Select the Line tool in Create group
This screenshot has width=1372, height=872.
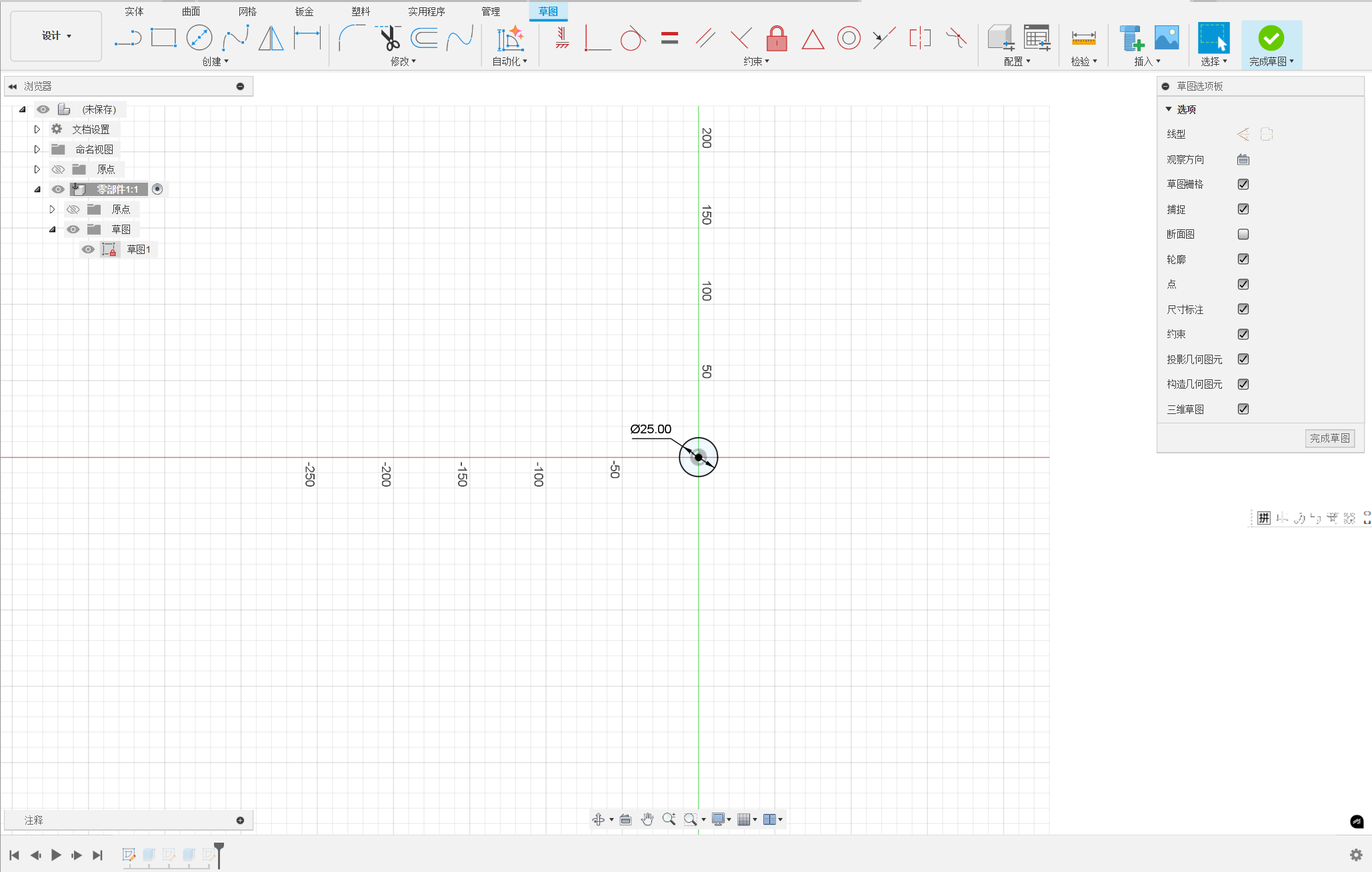click(127, 38)
